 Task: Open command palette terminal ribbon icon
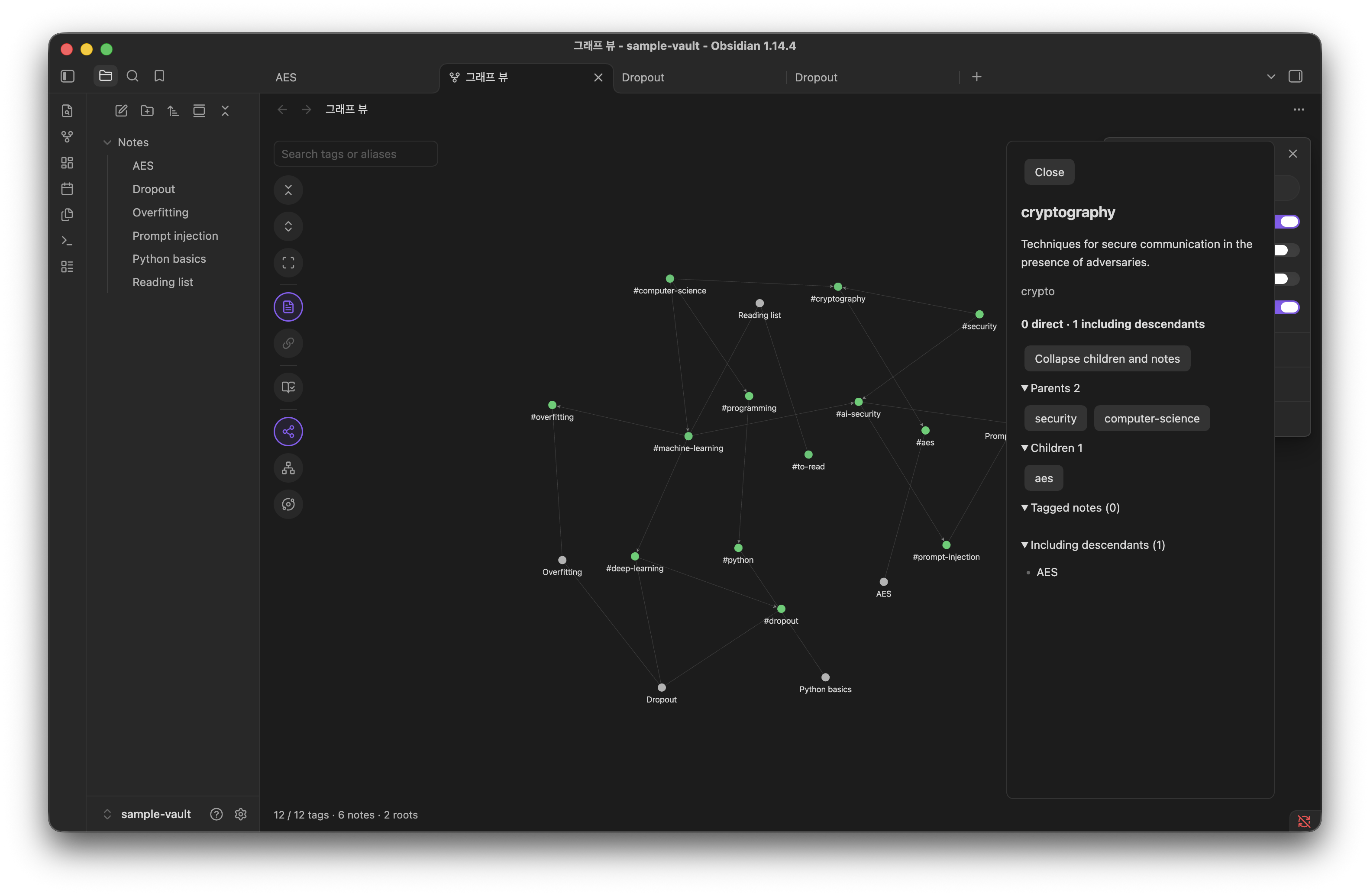click(x=68, y=241)
